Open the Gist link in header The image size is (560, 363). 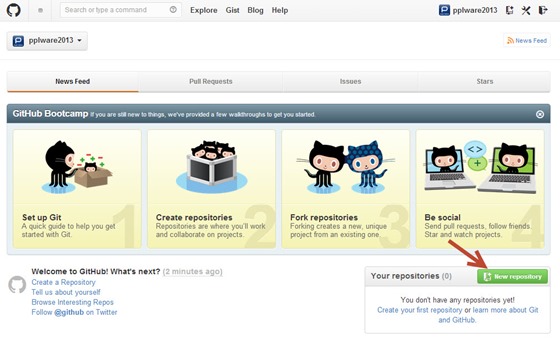click(x=232, y=10)
